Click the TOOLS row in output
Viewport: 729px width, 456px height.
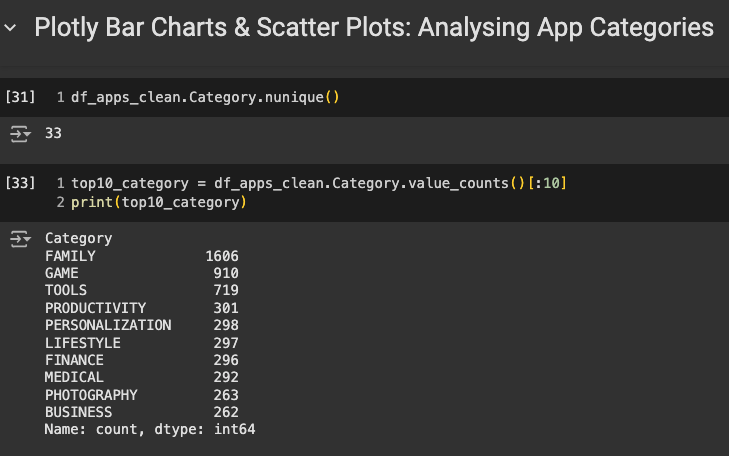point(66,290)
